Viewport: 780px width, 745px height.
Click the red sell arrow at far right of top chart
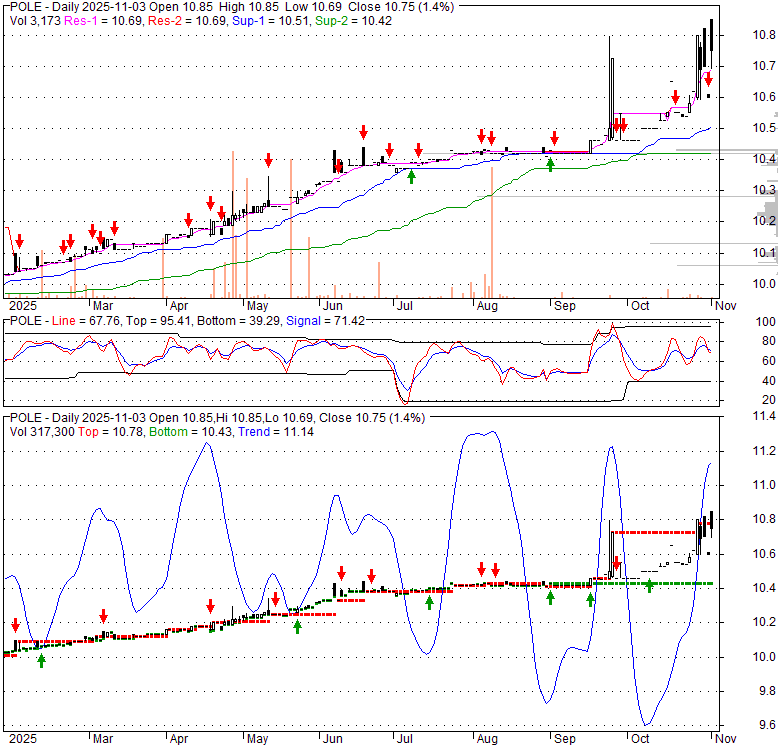pos(707,79)
